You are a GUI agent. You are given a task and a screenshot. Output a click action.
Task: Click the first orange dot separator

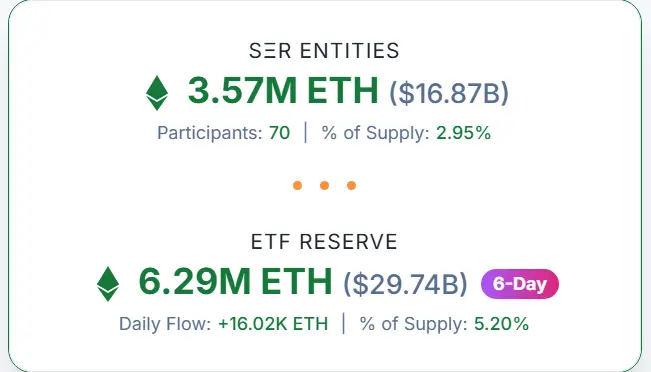(297, 186)
